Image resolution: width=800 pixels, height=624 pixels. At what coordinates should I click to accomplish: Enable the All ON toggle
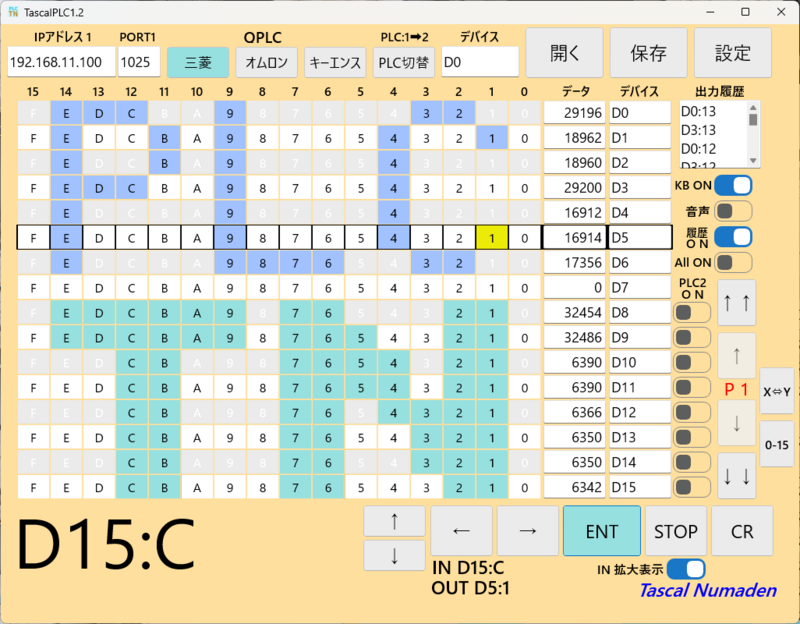point(733,263)
